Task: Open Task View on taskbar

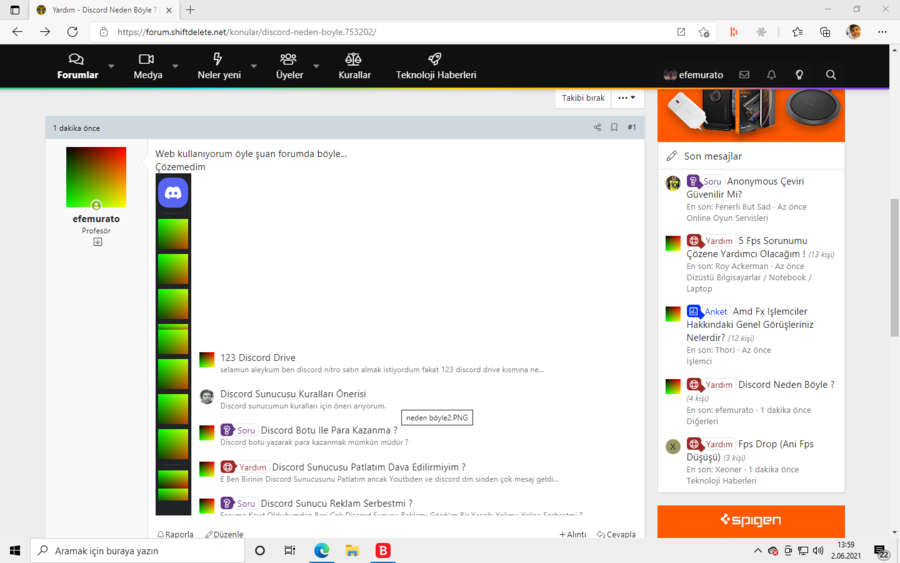Action: coord(290,550)
